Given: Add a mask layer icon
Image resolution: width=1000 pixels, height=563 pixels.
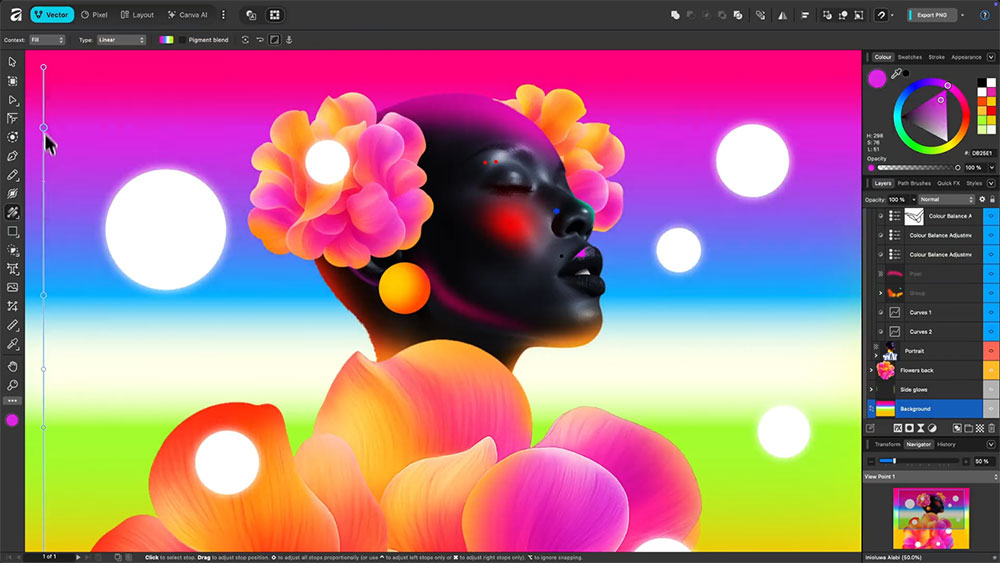Looking at the screenshot, I should point(909,428).
